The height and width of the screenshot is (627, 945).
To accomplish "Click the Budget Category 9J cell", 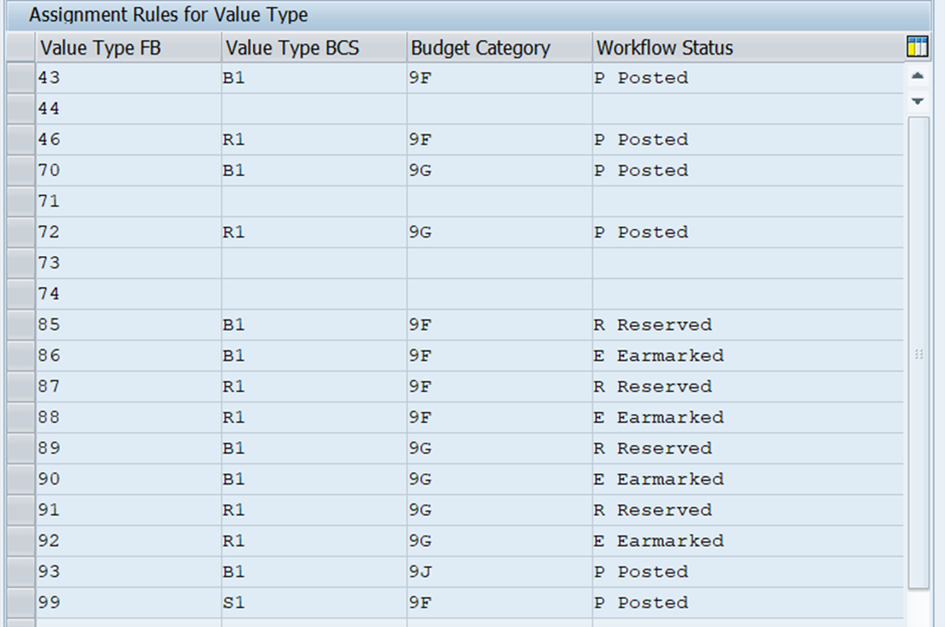I will click(498, 572).
